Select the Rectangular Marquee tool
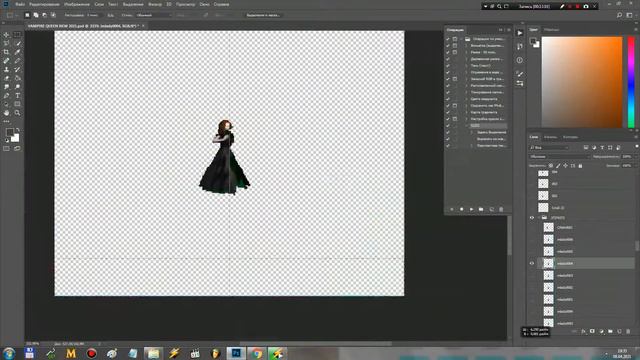The height and width of the screenshot is (360, 640). coord(17,35)
